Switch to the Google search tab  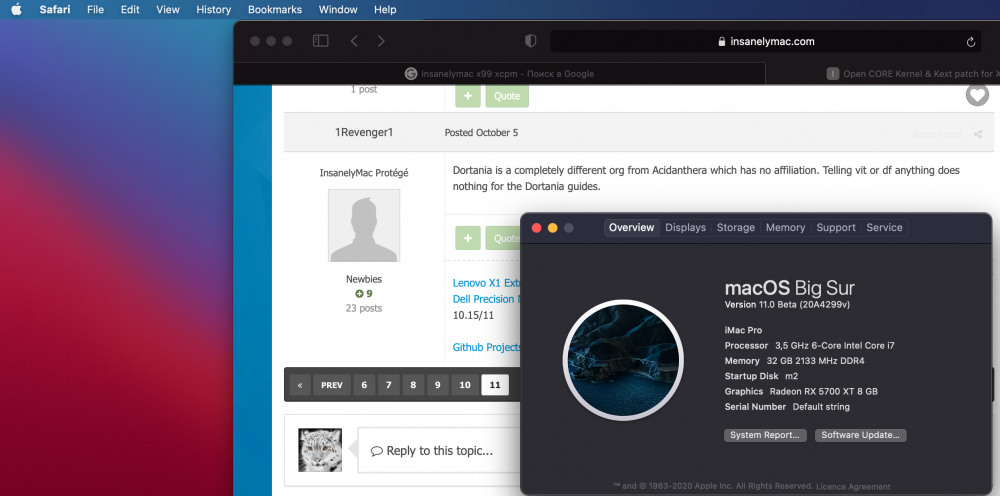pyautogui.click(x=499, y=74)
